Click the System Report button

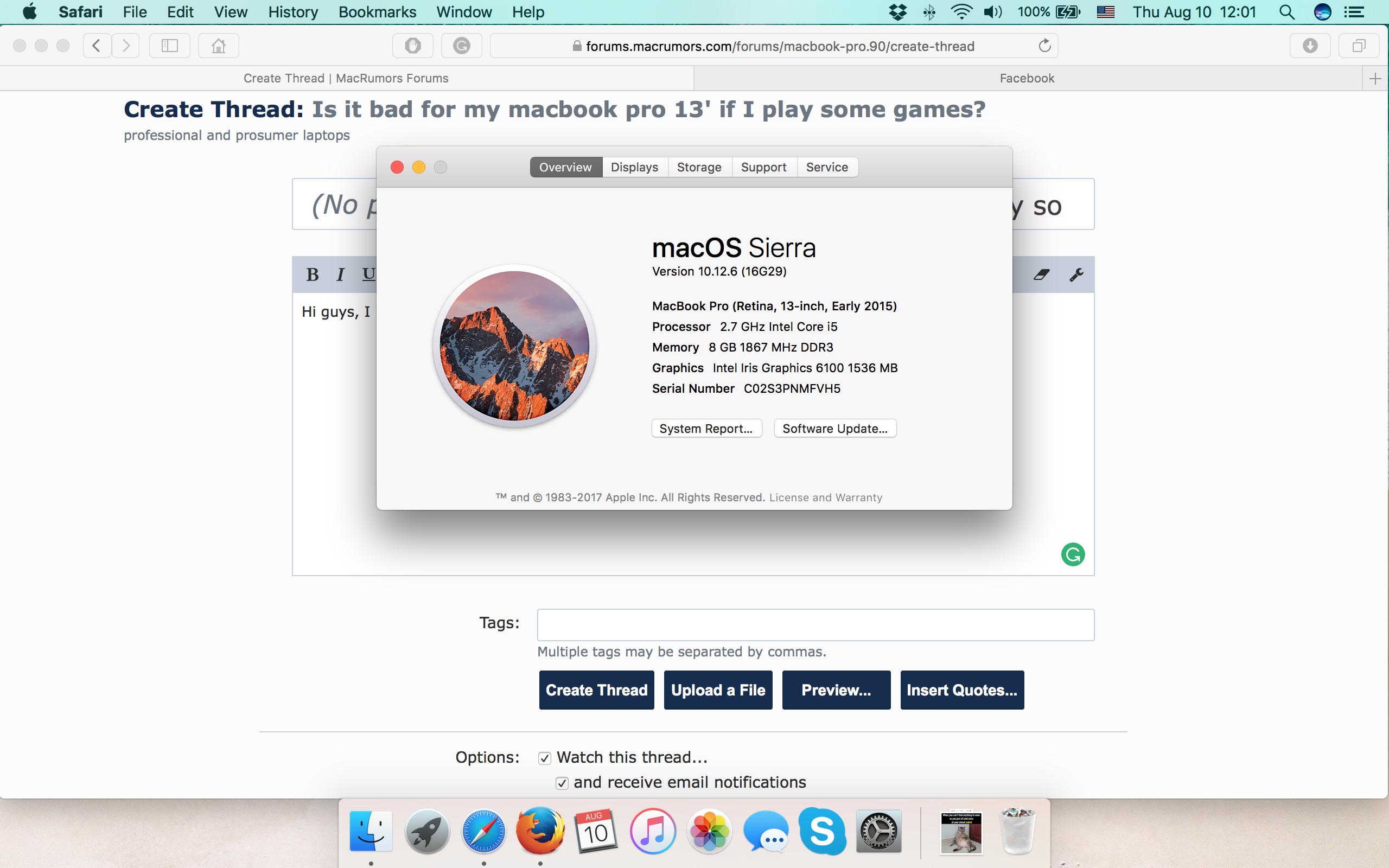(x=706, y=428)
